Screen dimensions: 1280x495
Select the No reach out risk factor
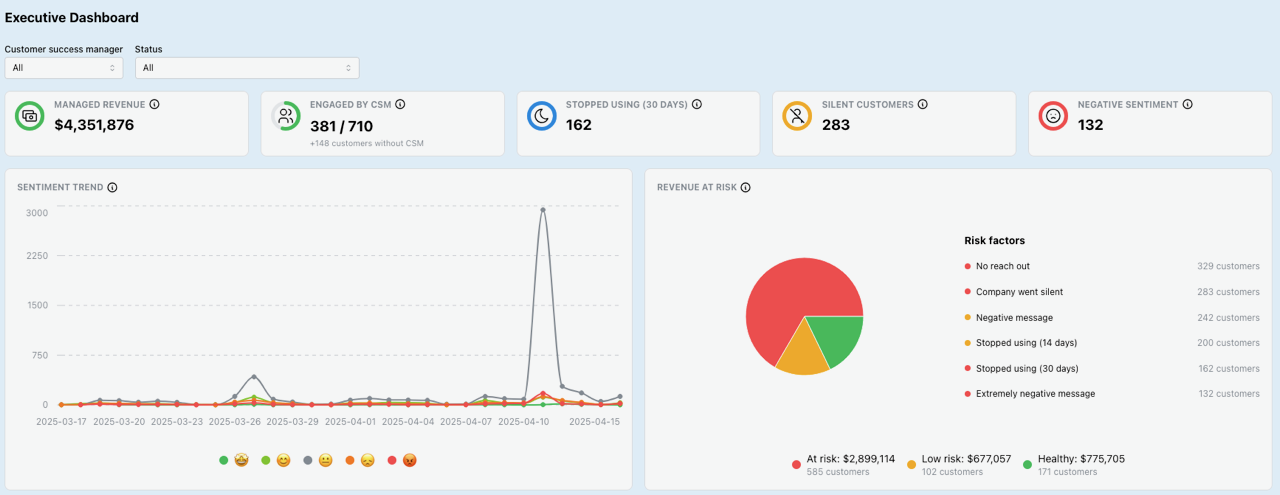click(1002, 266)
